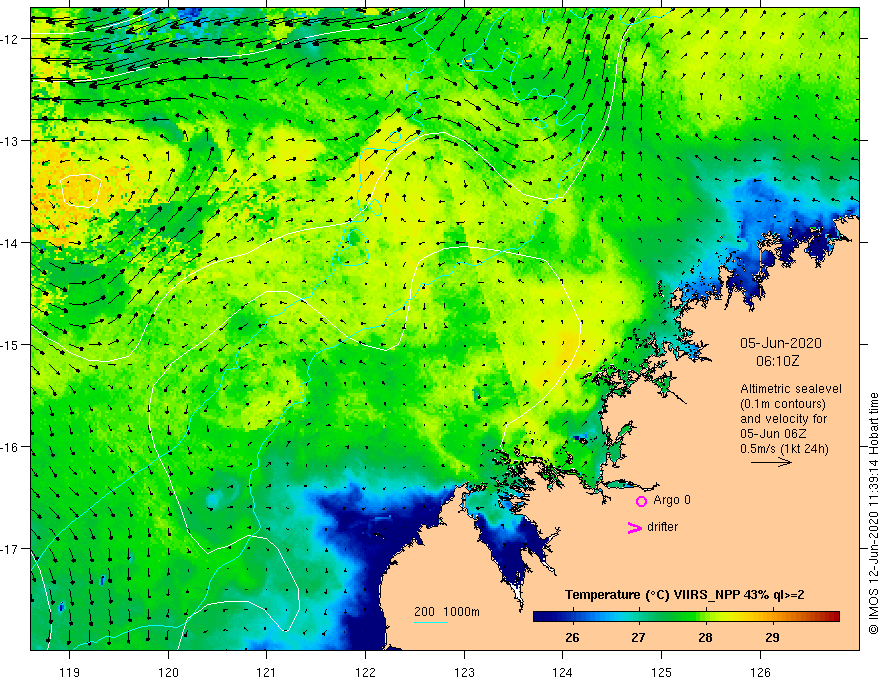
Task: Click the longitude label 123
Action: click(x=464, y=672)
